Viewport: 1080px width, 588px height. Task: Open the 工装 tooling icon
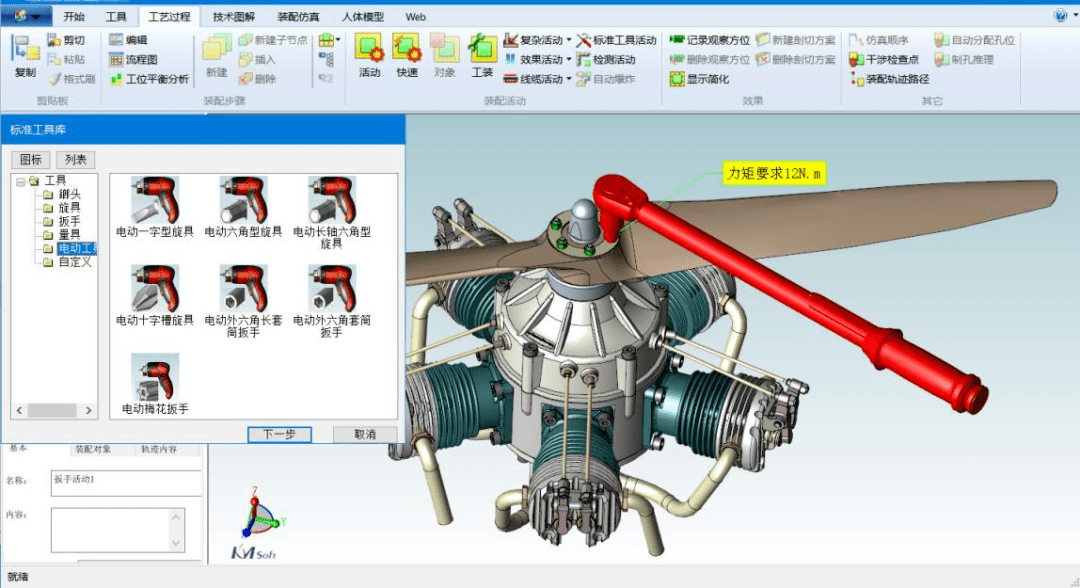tap(481, 55)
